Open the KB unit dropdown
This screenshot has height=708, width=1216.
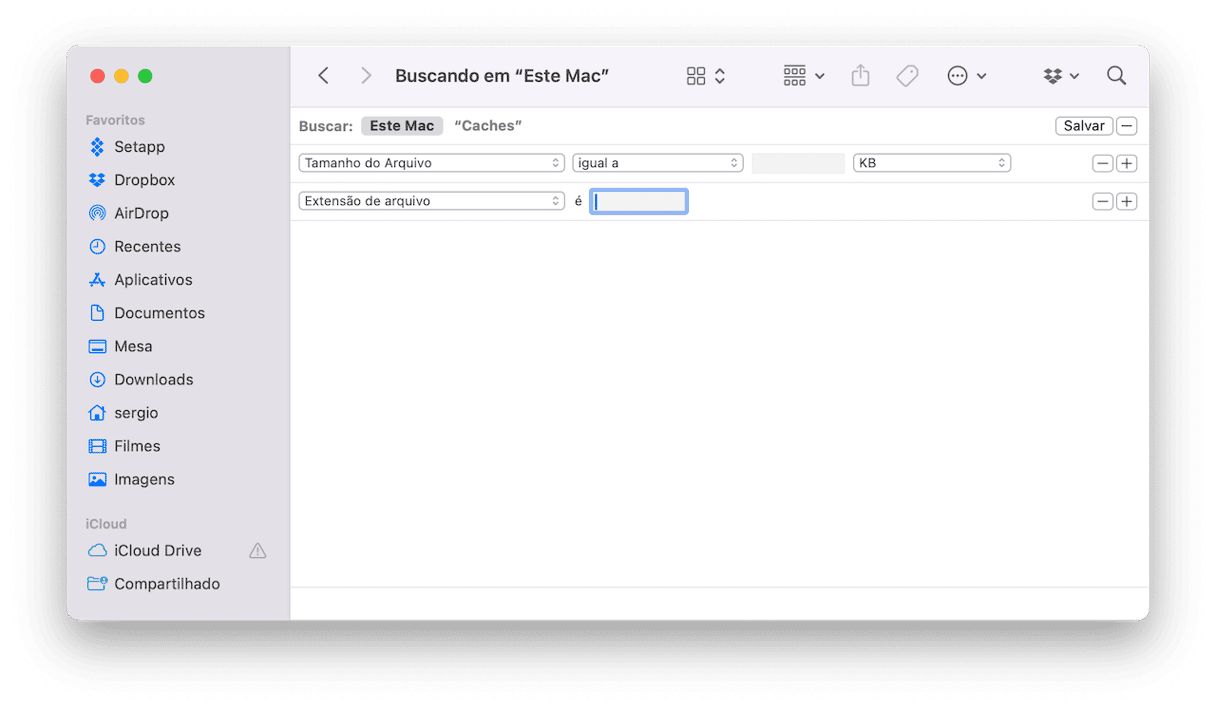[x=931, y=163]
